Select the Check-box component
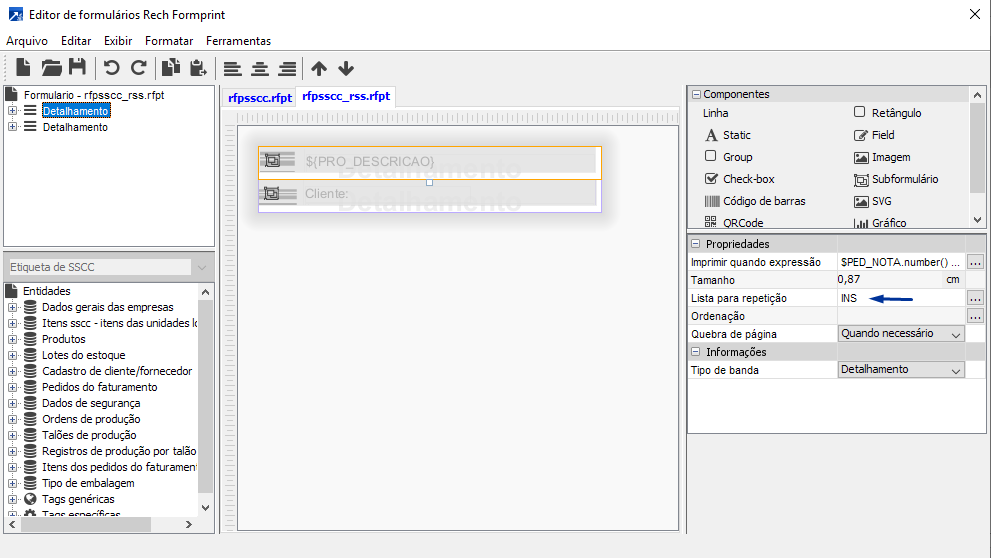Image resolution: width=991 pixels, height=558 pixels. tap(739, 179)
